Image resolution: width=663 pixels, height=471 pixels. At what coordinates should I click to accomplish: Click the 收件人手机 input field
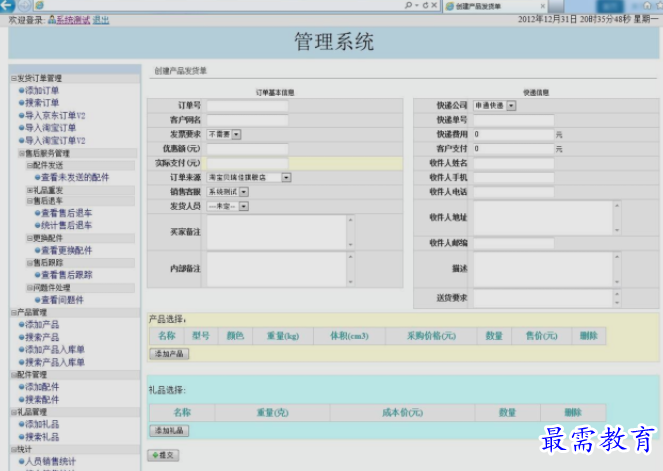coord(514,178)
